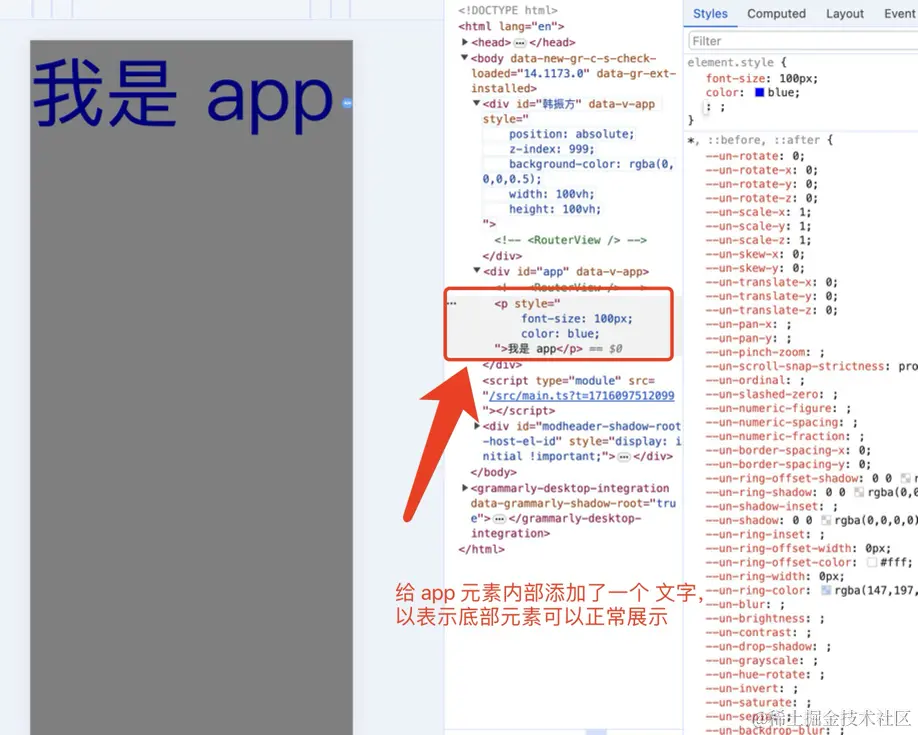Click the ellipsis in modheader div tag
The image size is (918, 735).
tap(624, 457)
